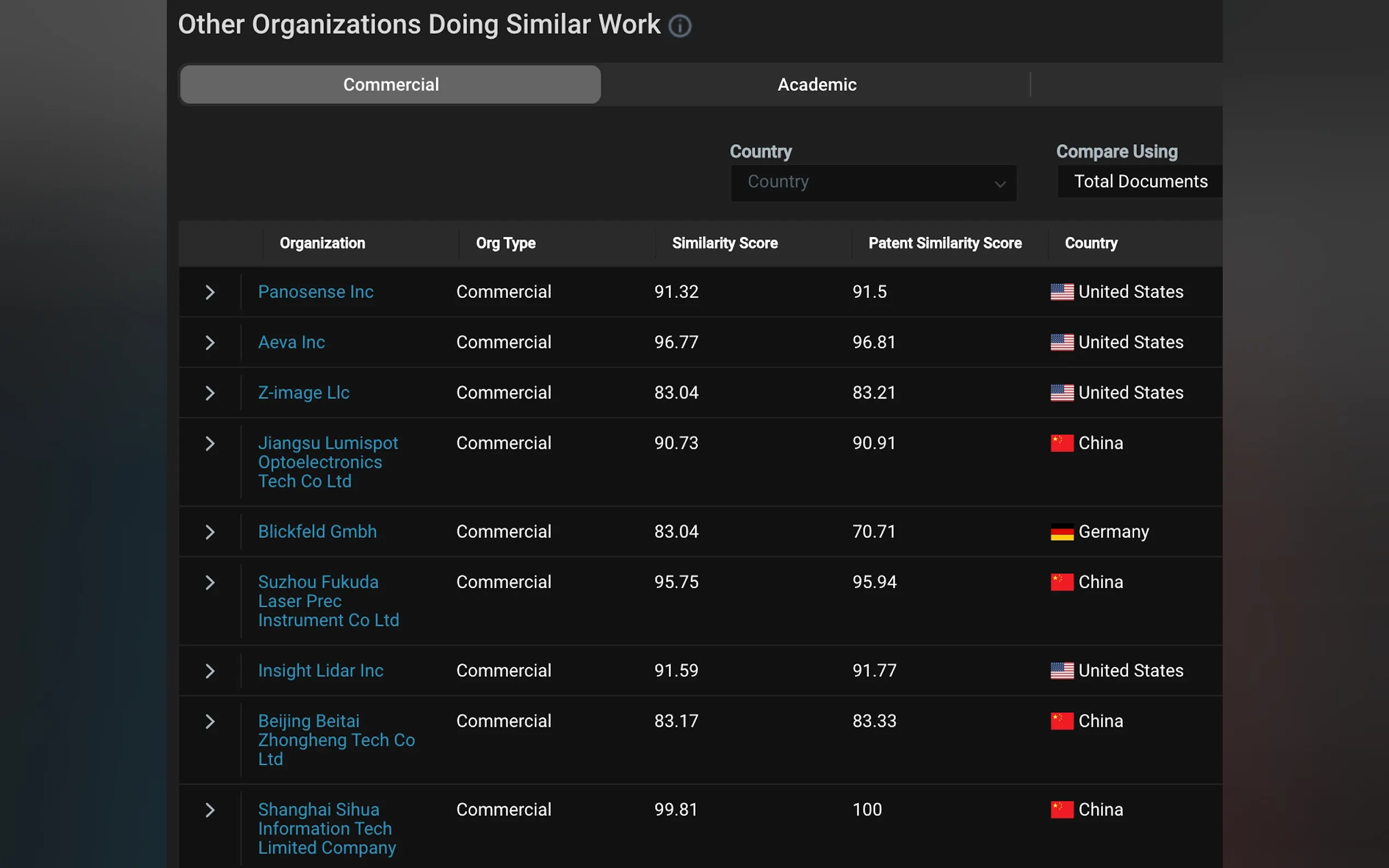Click the China flag in Shanghai Sihua row
Viewport: 1389px width, 868px height.
[x=1061, y=810]
